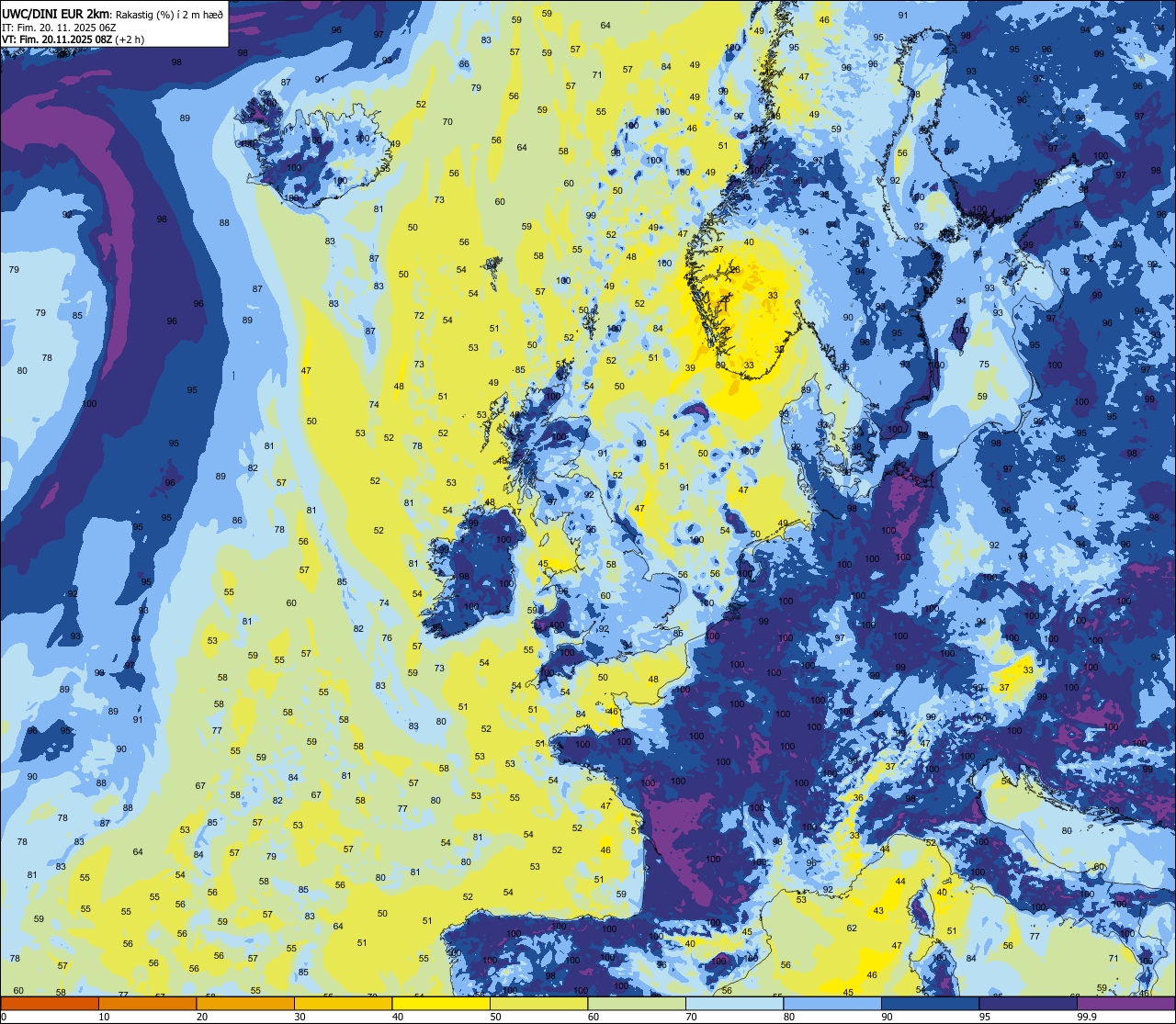Click the '95' tick label on the legend scale

click(985, 1017)
